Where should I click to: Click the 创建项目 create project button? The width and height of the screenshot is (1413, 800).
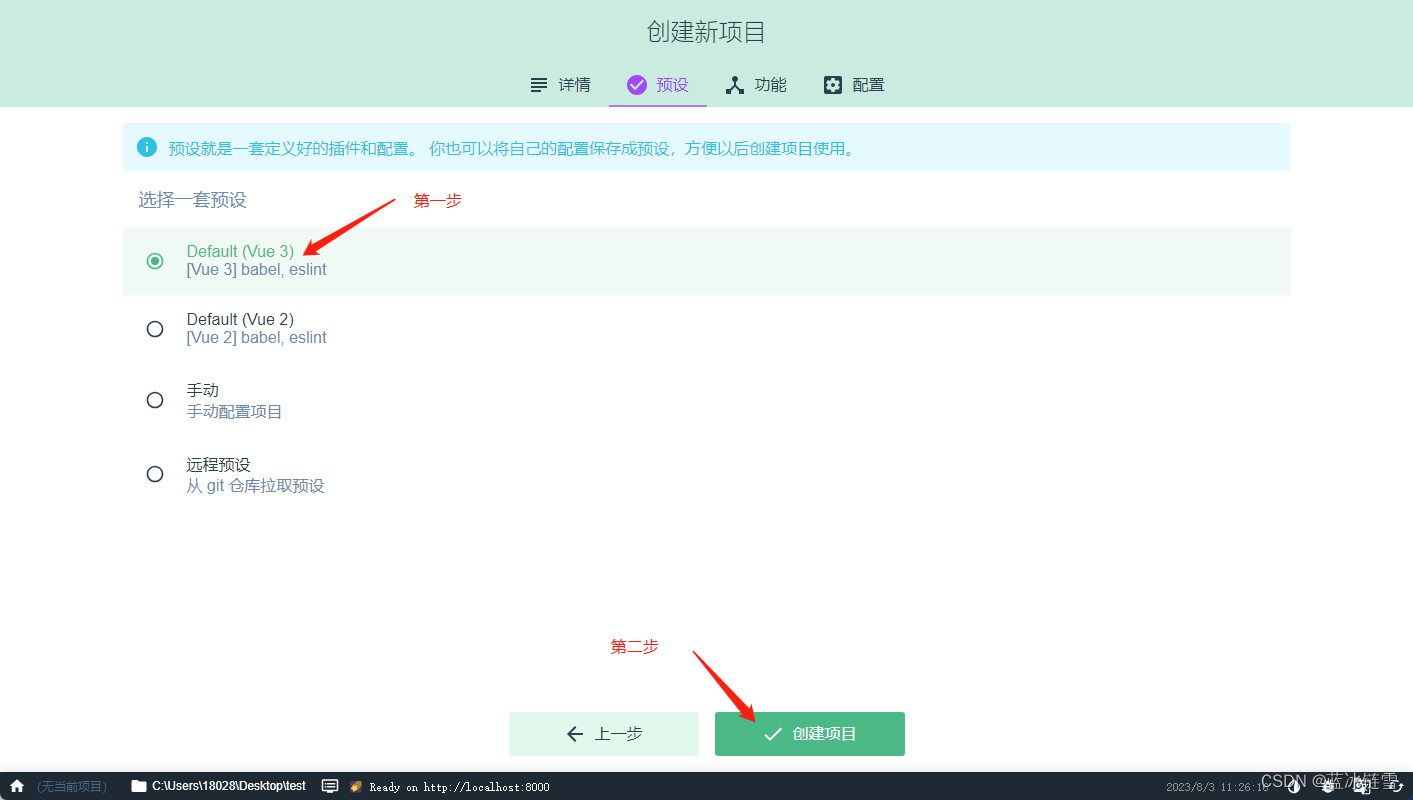(x=810, y=734)
